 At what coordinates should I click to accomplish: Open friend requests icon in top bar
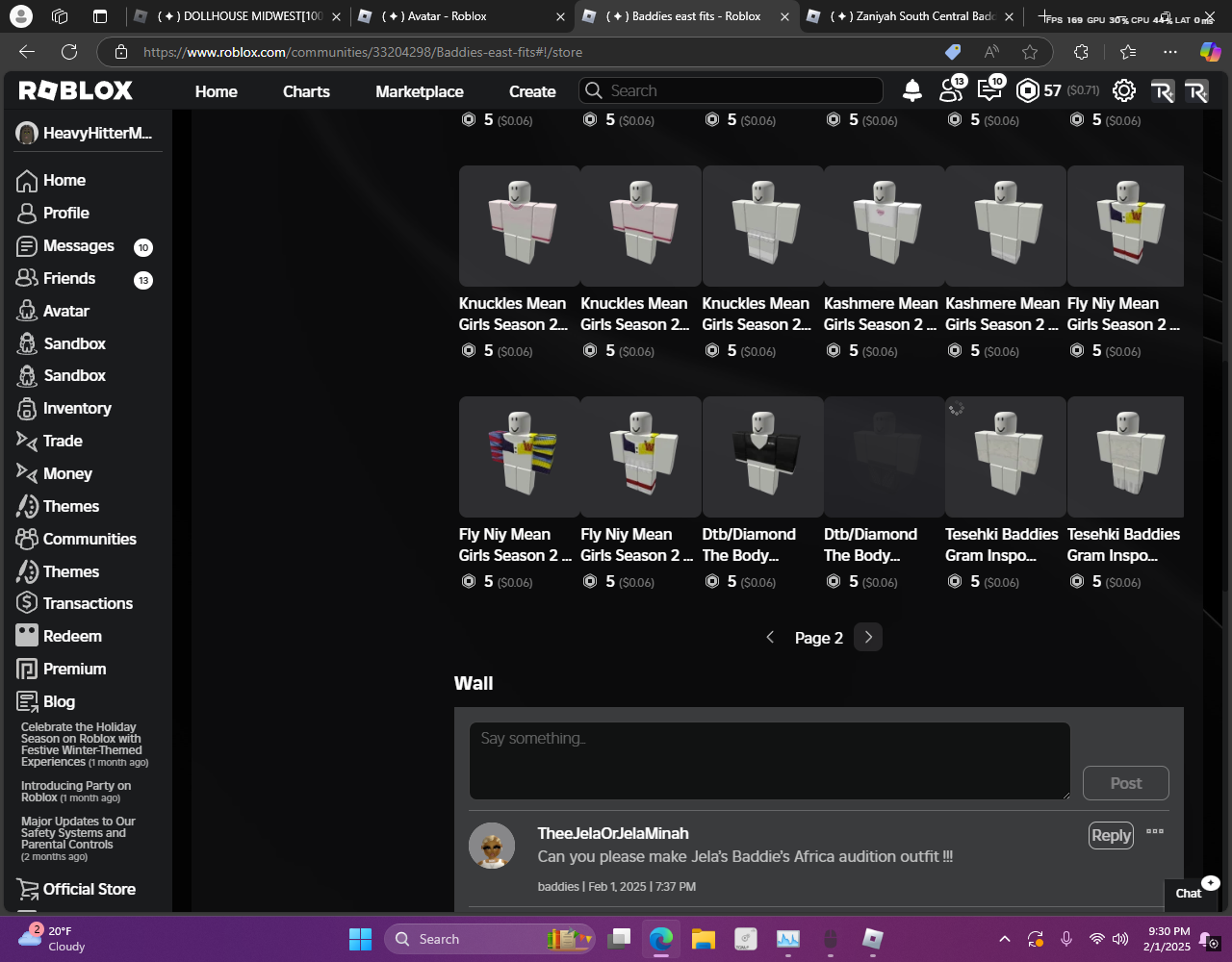[951, 89]
